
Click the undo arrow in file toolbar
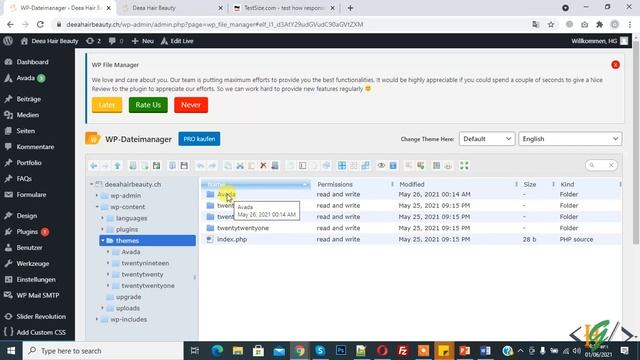pos(200,165)
